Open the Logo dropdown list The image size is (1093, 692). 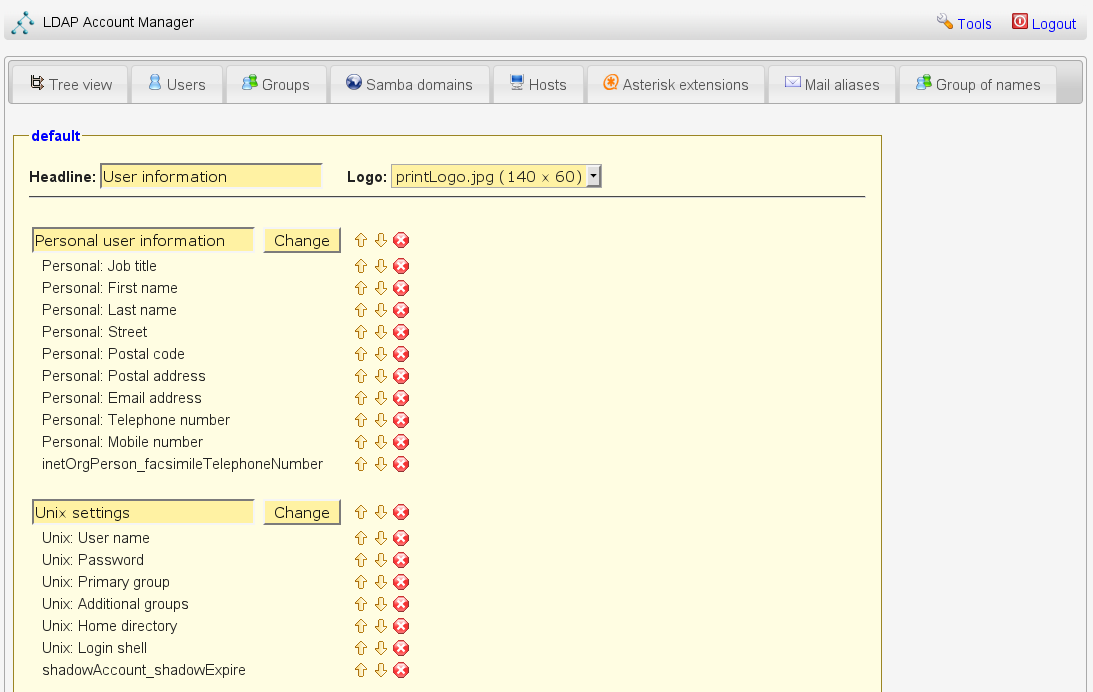(496, 176)
